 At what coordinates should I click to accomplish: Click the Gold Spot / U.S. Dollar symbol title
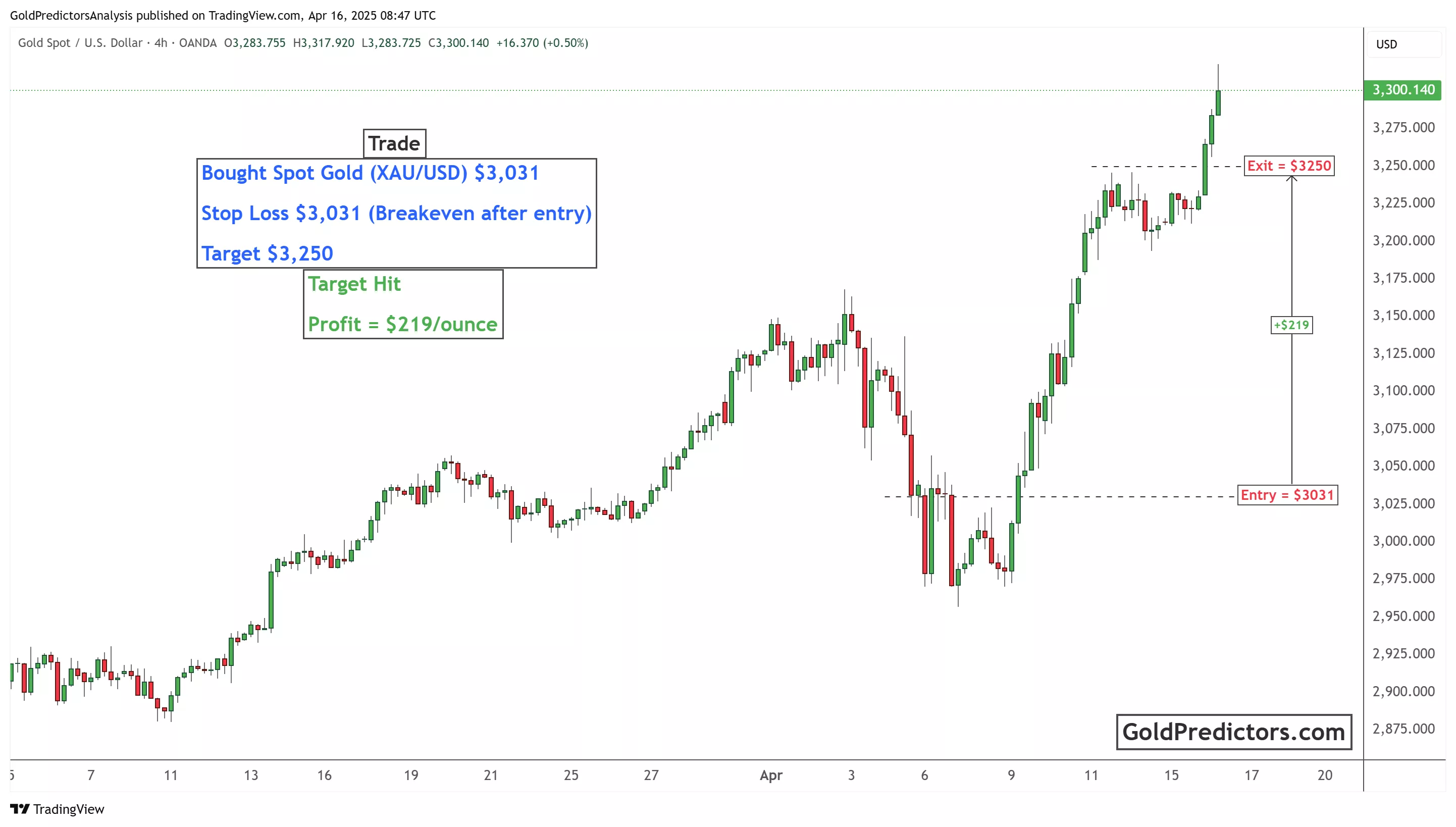80,43
